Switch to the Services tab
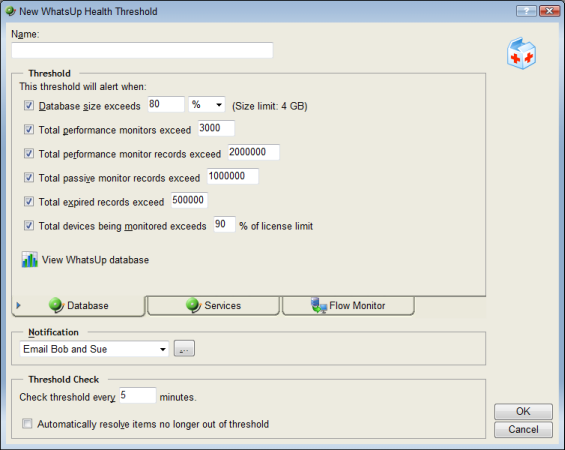 tap(213, 306)
